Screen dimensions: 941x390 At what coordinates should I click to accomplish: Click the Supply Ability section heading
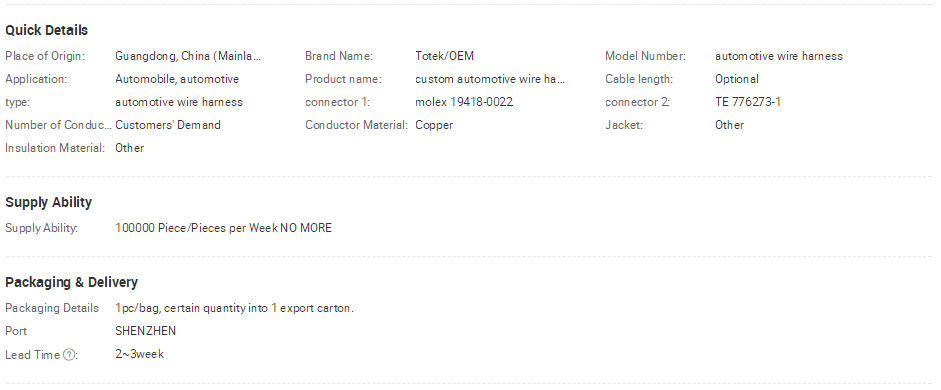click(x=49, y=203)
